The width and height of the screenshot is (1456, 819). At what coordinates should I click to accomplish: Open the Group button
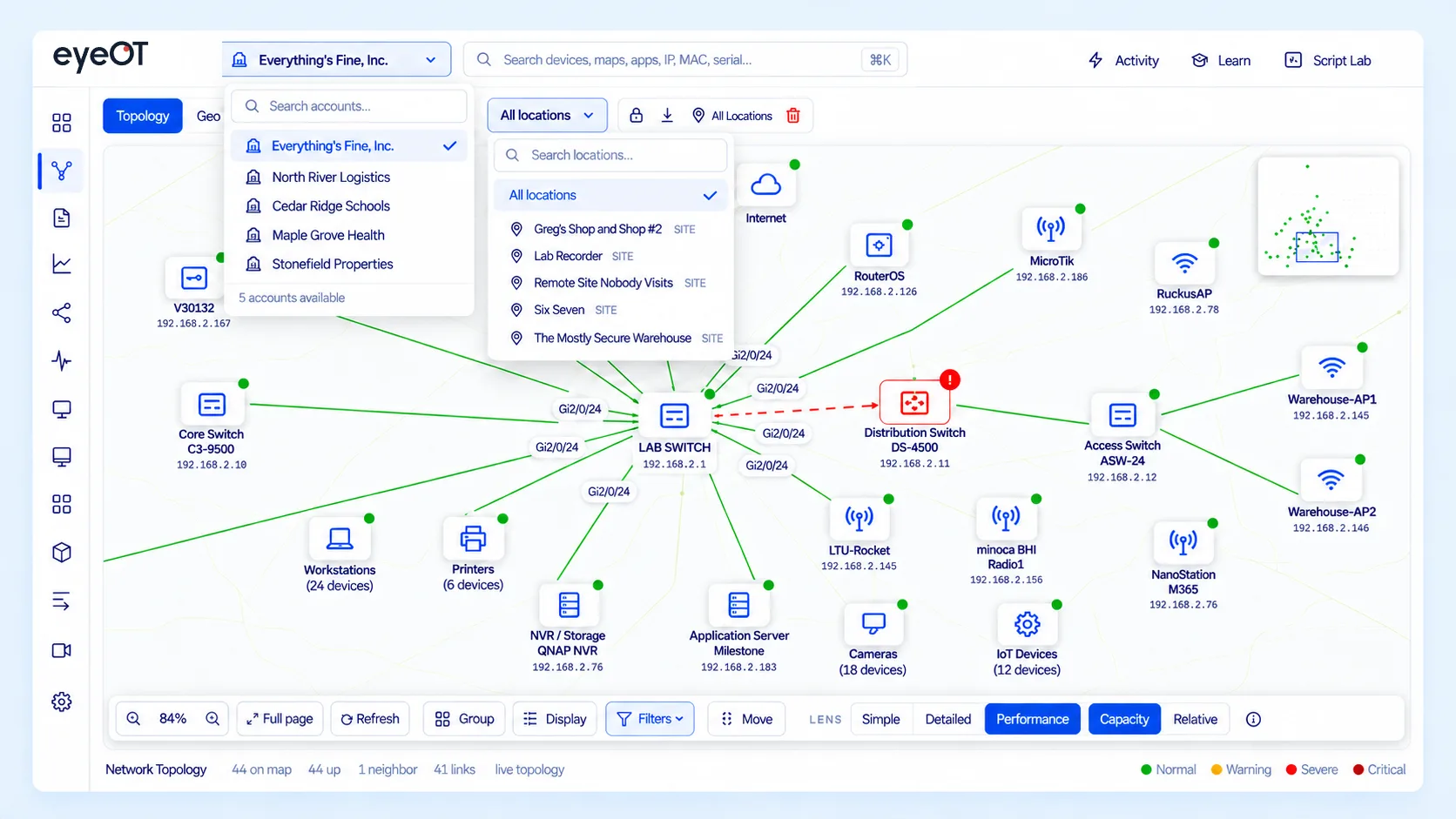[464, 719]
